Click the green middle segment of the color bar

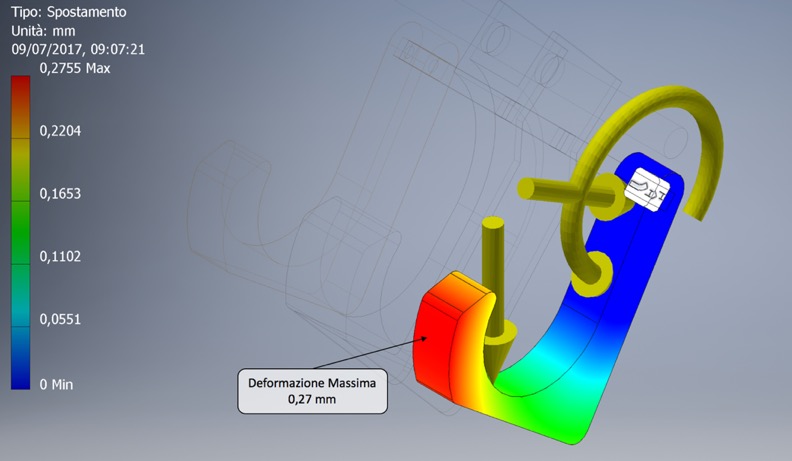21,232
